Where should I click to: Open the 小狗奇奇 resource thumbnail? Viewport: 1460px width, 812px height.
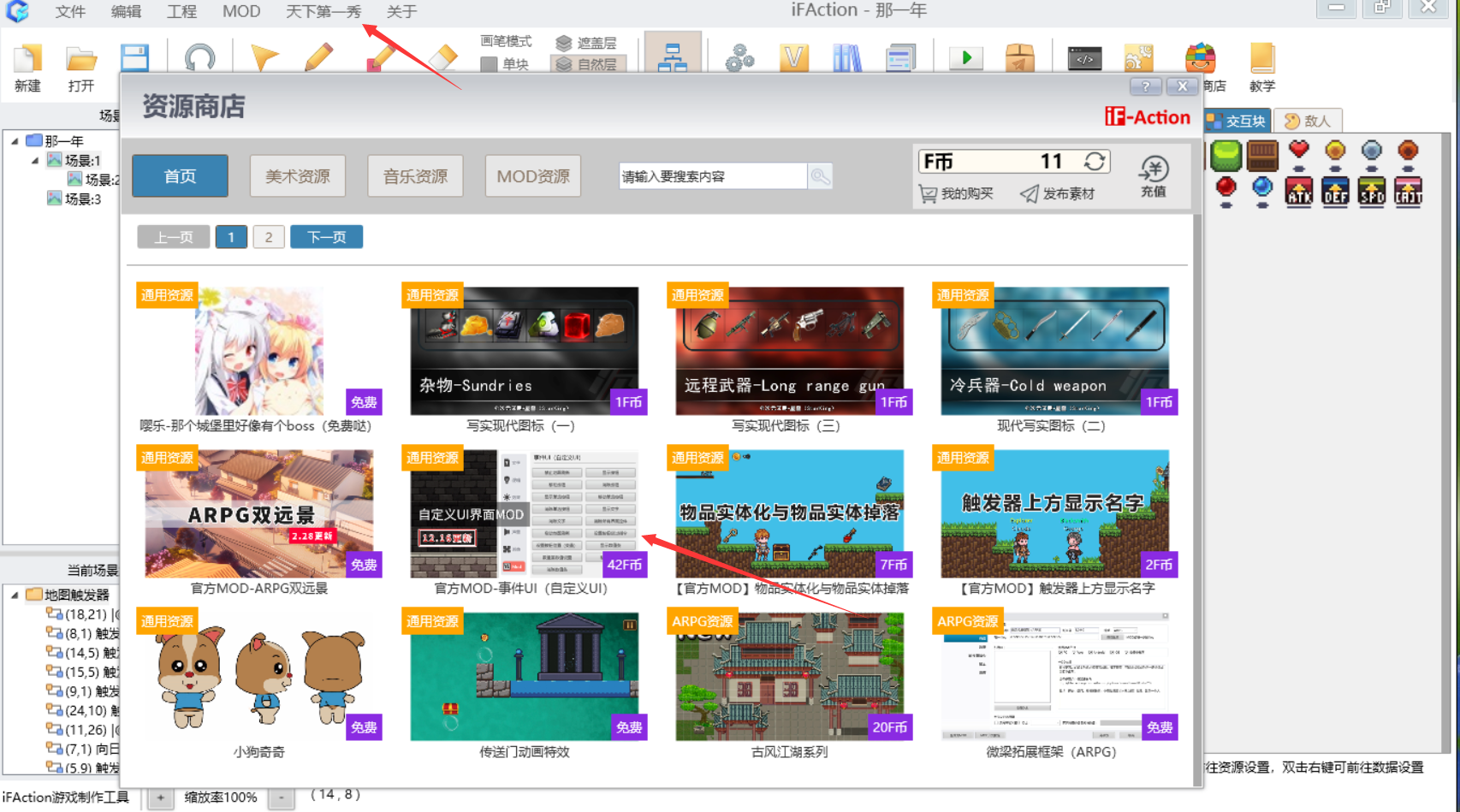coord(259,676)
